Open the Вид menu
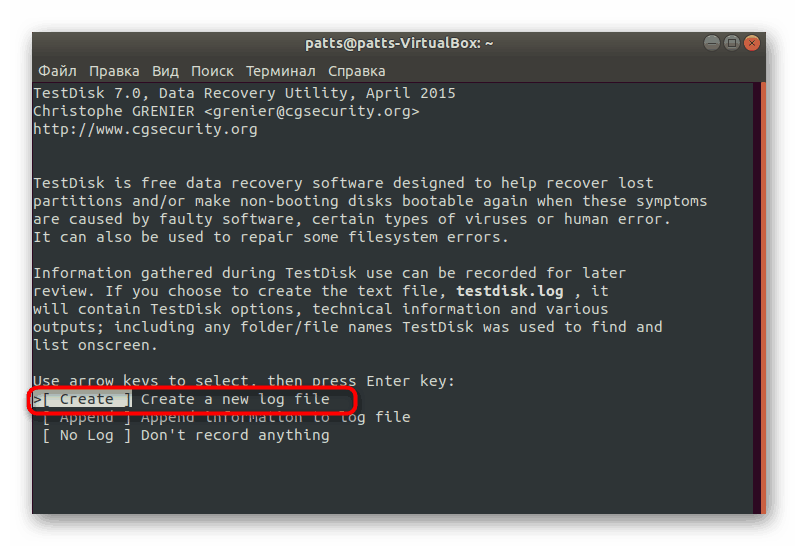This screenshot has height=546, width=798. [x=165, y=71]
